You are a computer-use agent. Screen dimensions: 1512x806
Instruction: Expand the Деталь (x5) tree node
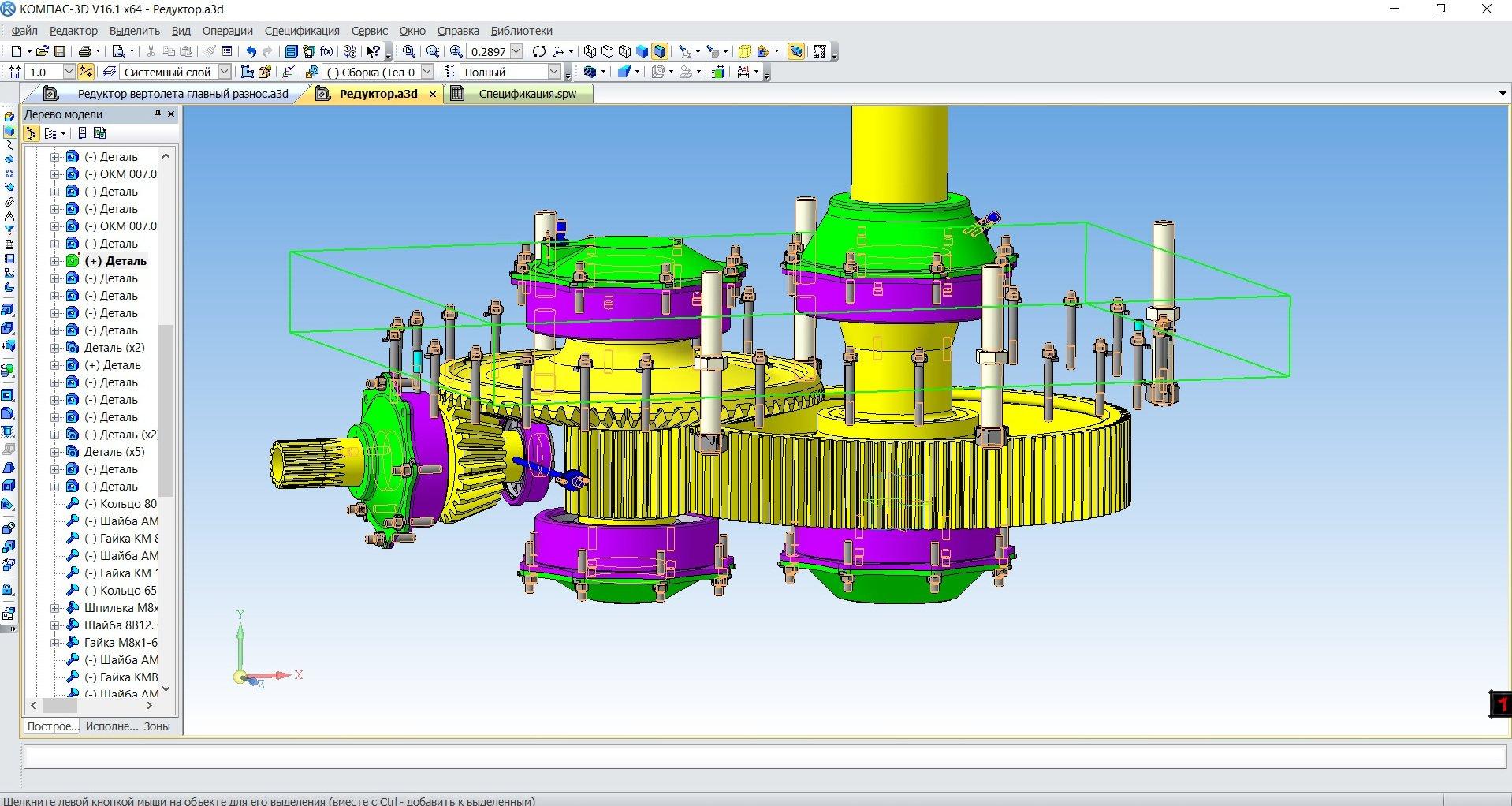click(55, 452)
